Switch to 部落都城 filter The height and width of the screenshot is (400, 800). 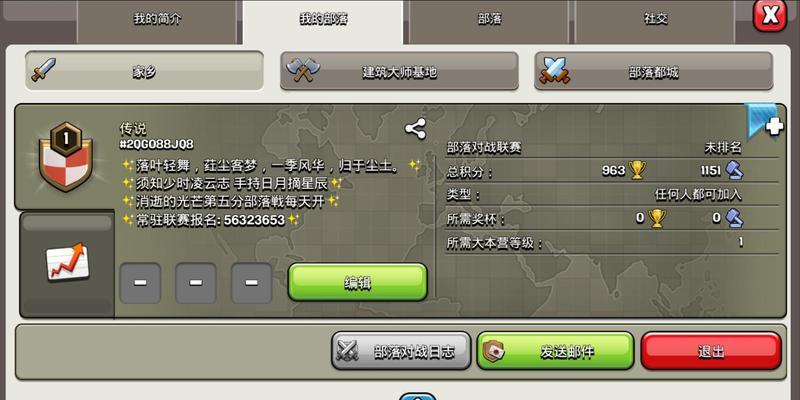(654, 71)
